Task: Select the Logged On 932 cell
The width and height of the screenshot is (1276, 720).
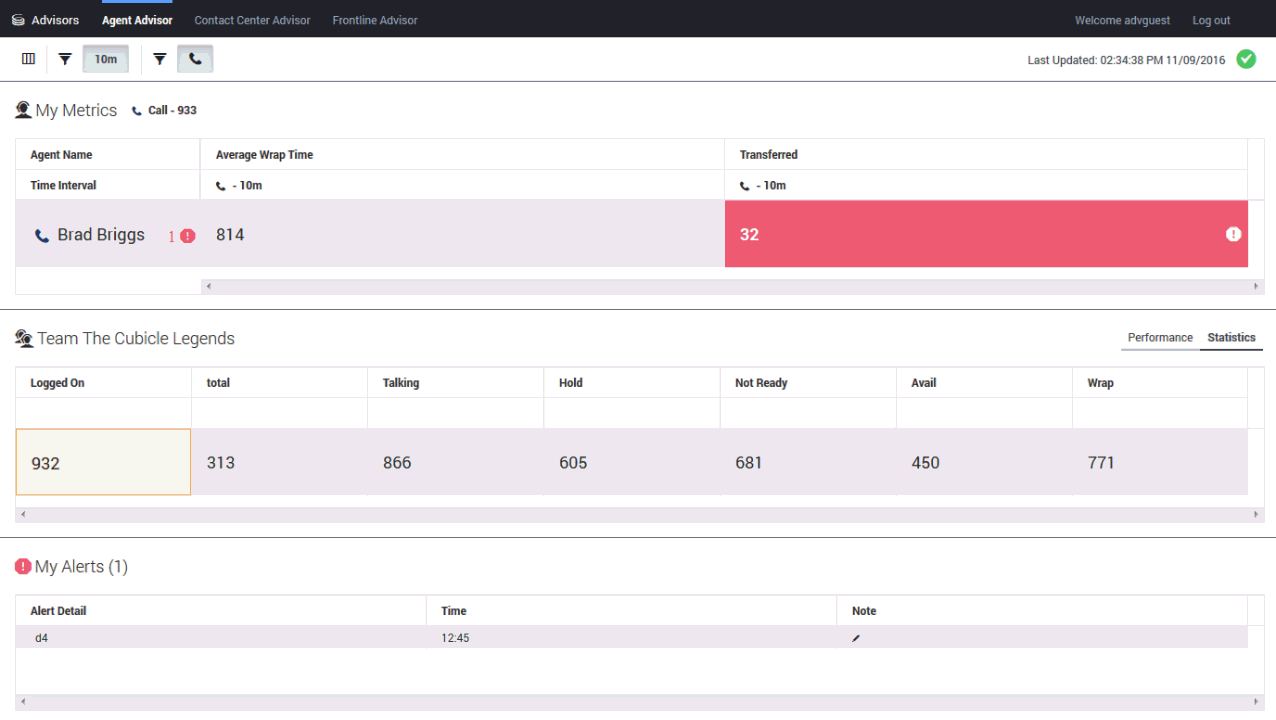Action: [x=103, y=462]
